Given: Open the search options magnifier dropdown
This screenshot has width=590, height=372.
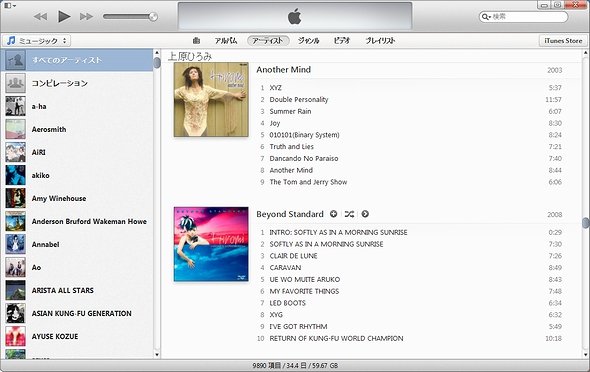Looking at the screenshot, I should point(486,17).
